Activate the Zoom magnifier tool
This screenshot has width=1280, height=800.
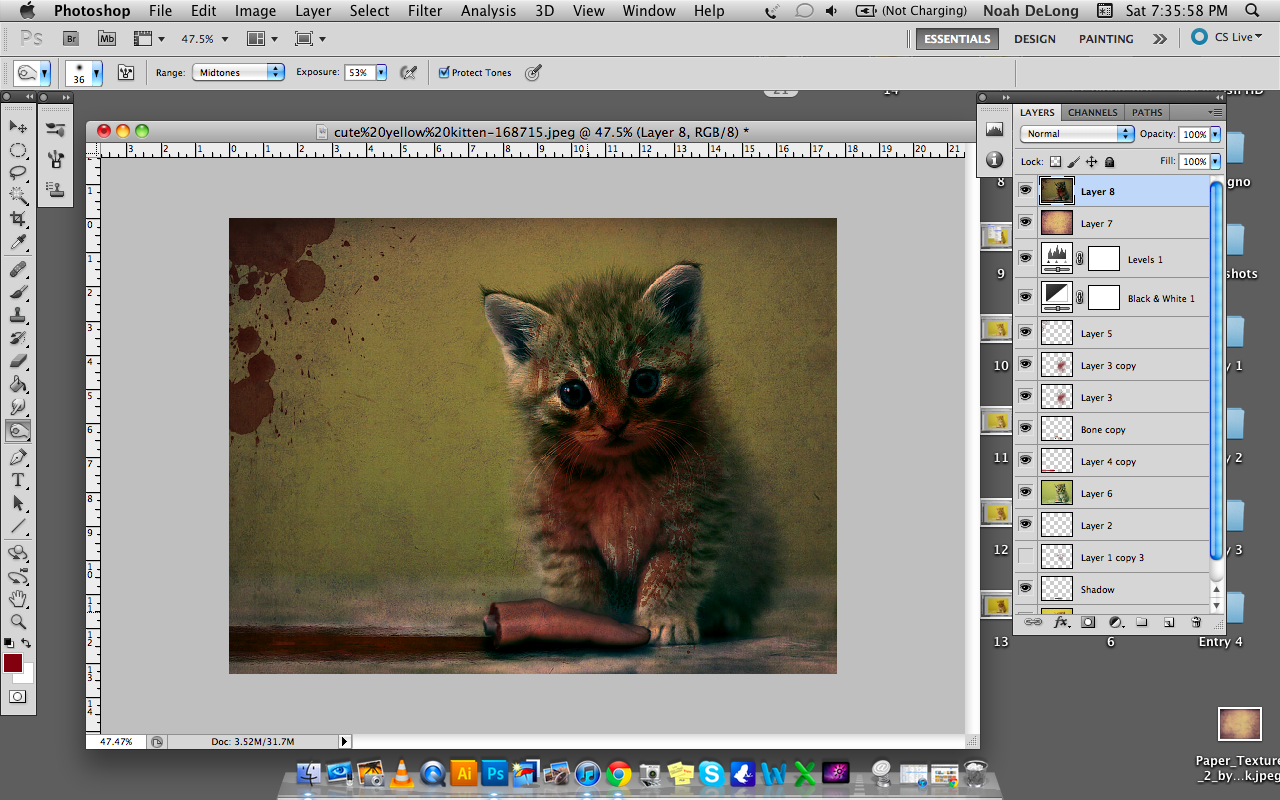[18, 622]
